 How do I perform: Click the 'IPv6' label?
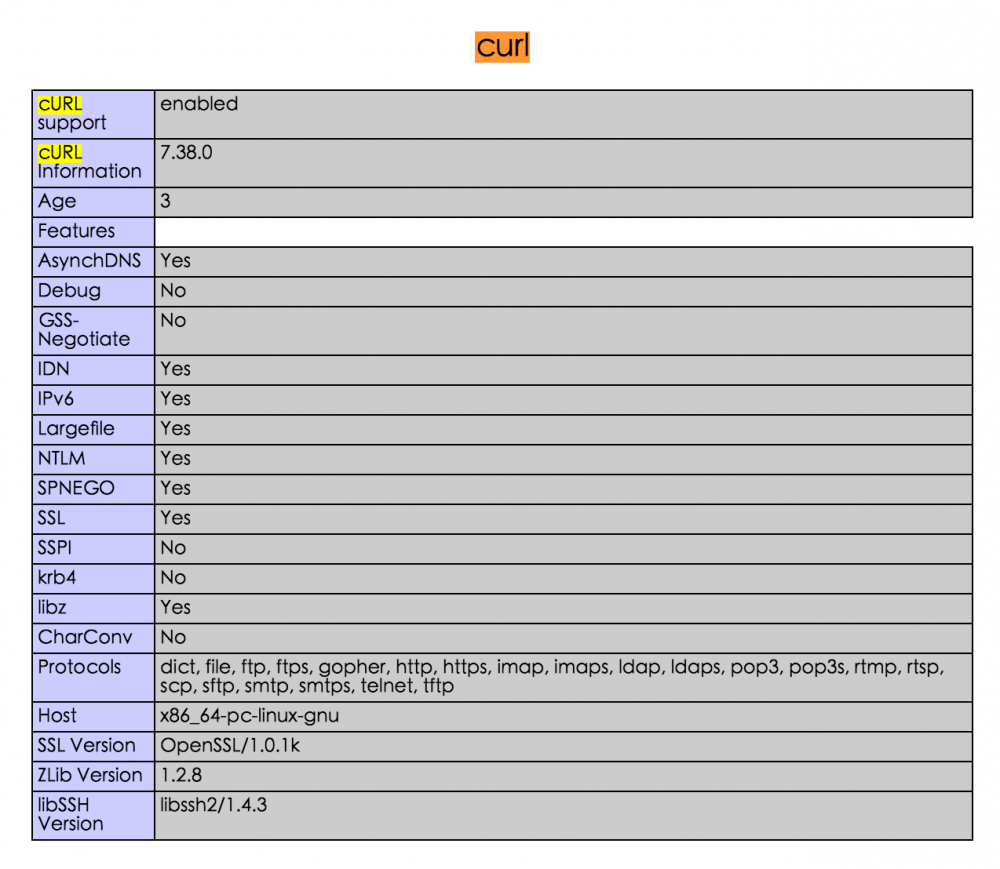click(x=56, y=399)
